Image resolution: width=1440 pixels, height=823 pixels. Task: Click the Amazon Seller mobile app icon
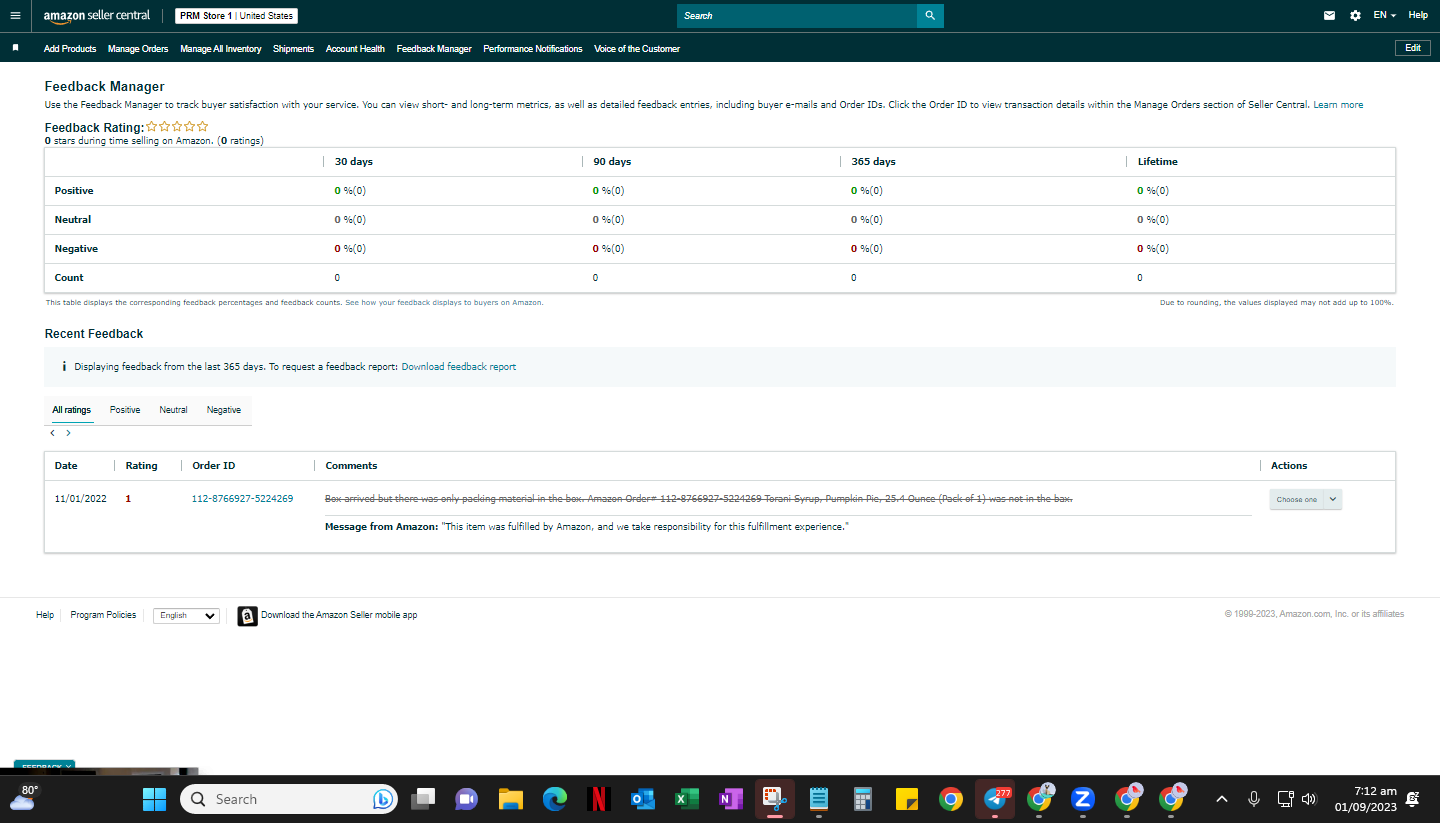[247, 616]
